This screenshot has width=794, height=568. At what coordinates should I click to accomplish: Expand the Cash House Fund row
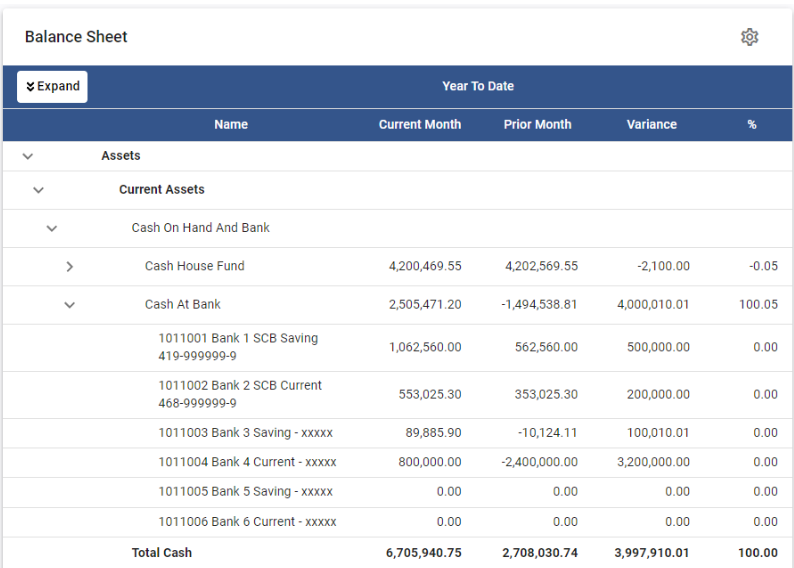[69, 267]
